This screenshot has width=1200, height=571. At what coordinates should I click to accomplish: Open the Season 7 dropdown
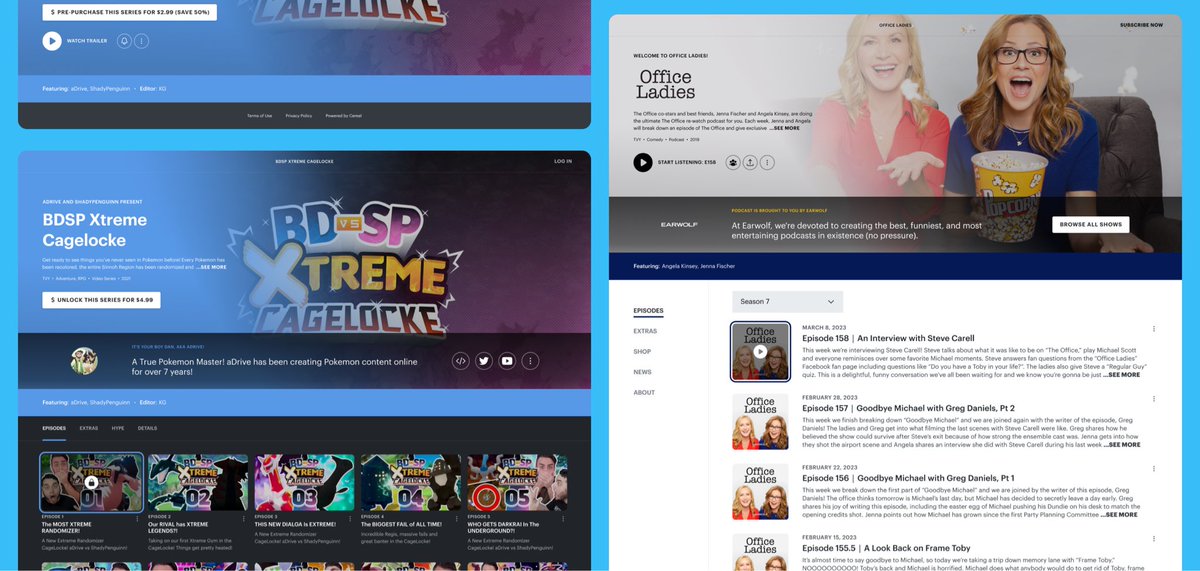point(787,301)
